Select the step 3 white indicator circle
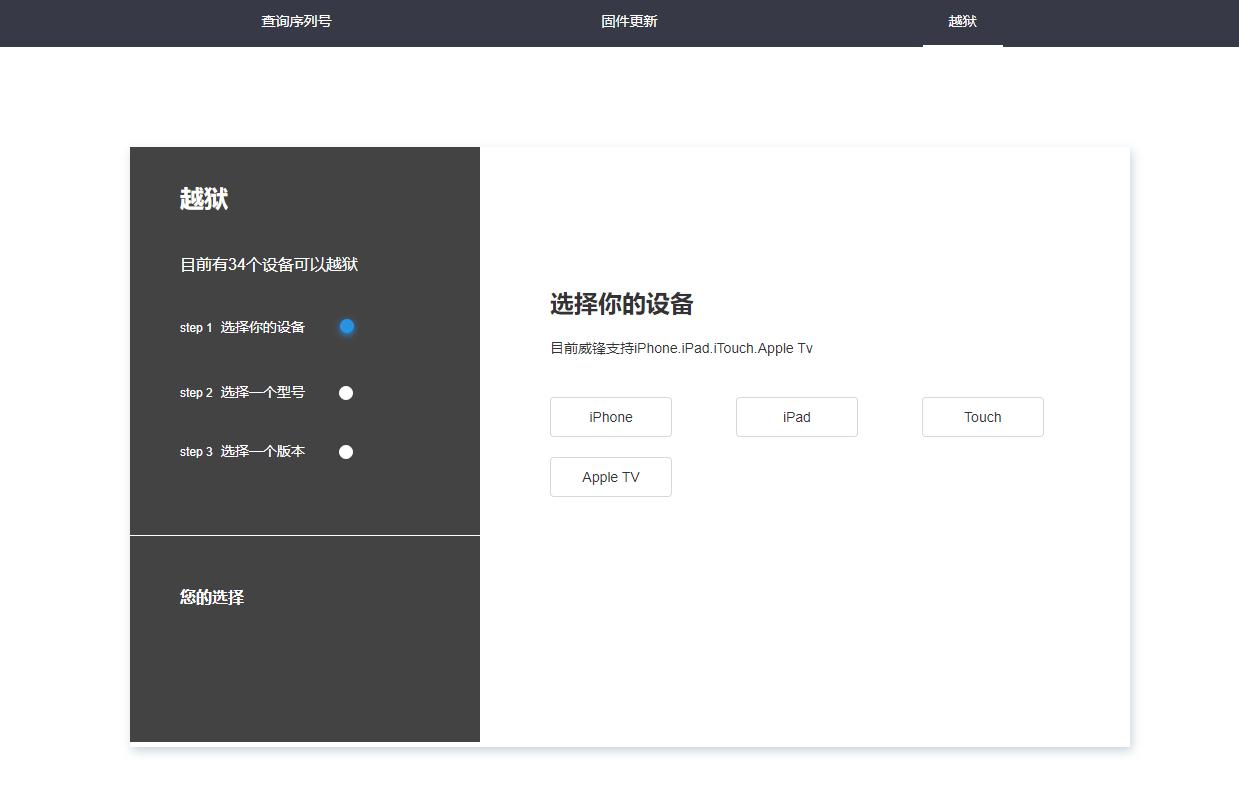Screen dimensions: 1239x800 (346, 451)
